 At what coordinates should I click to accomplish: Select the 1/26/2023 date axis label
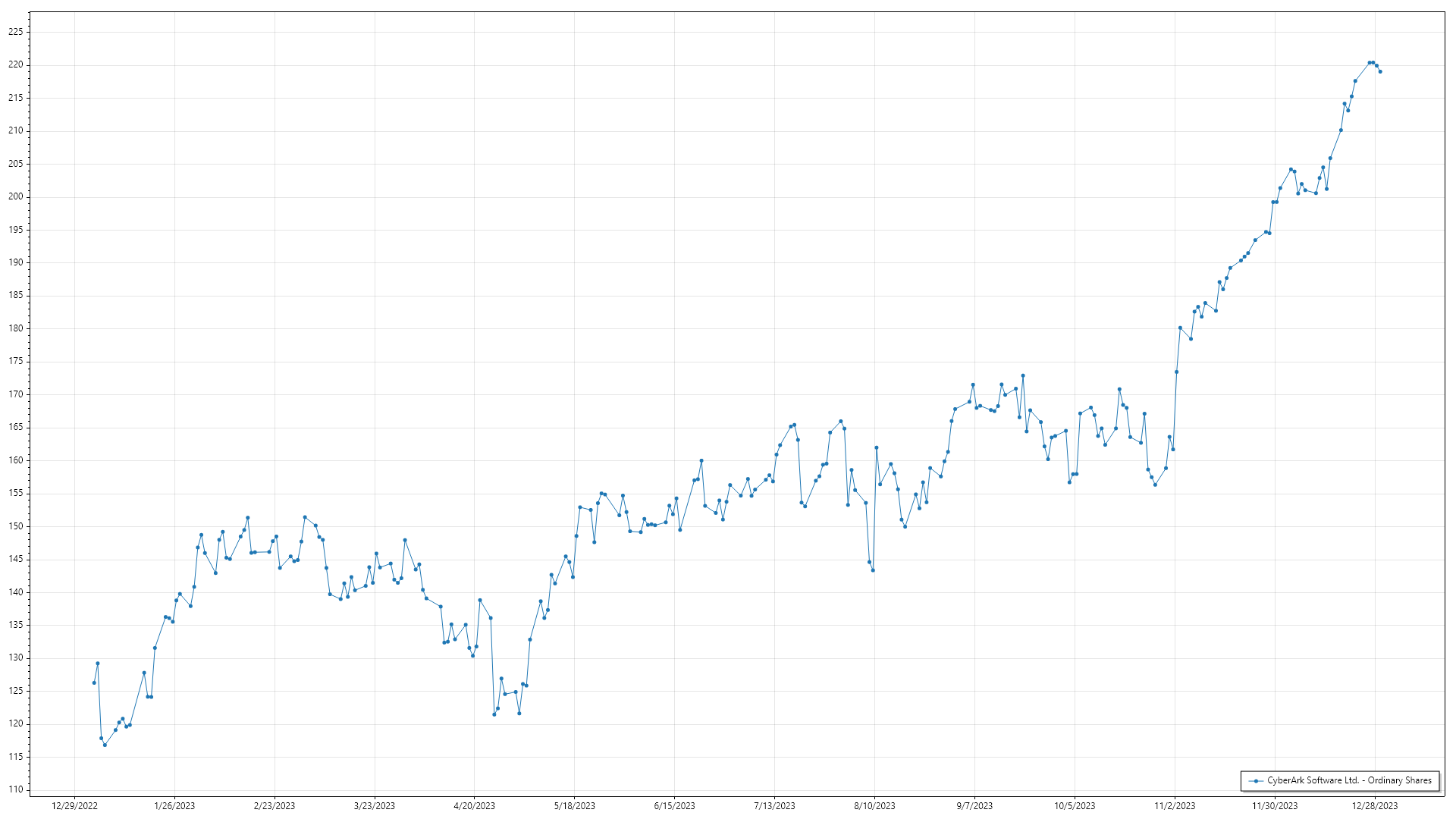click(174, 805)
